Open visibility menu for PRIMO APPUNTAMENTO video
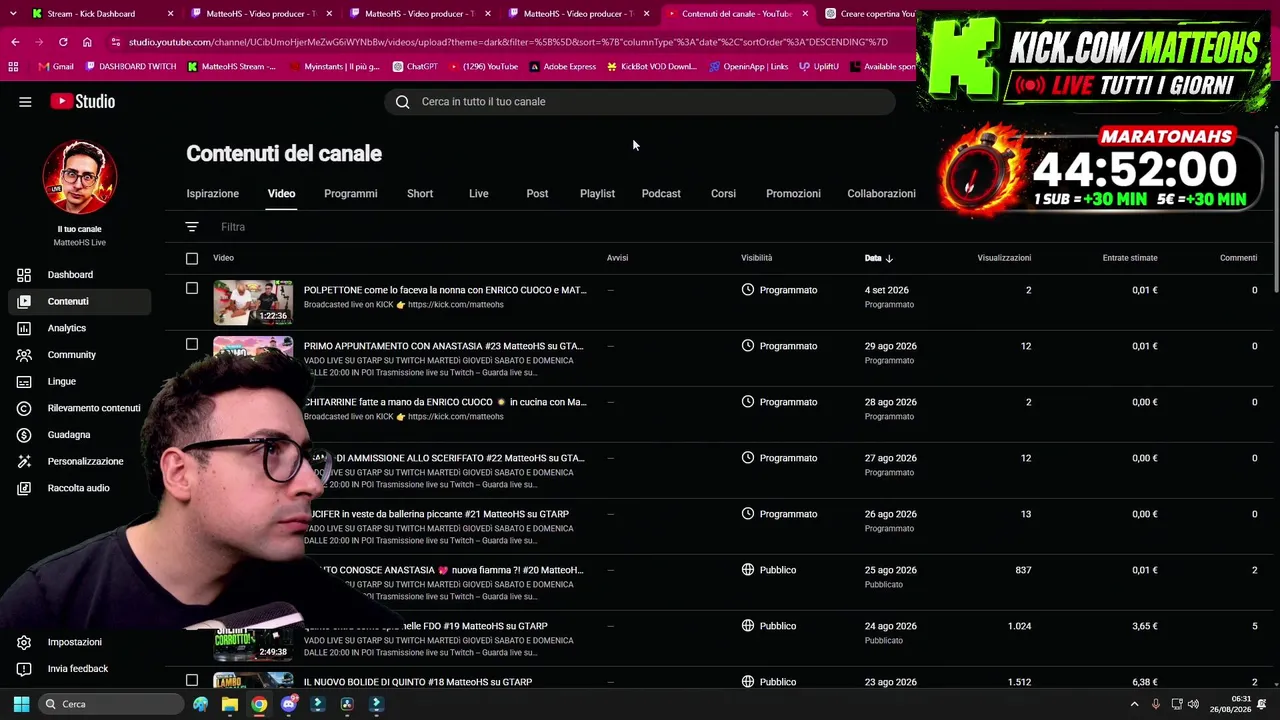This screenshot has width=1280, height=720. [x=781, y=346]
